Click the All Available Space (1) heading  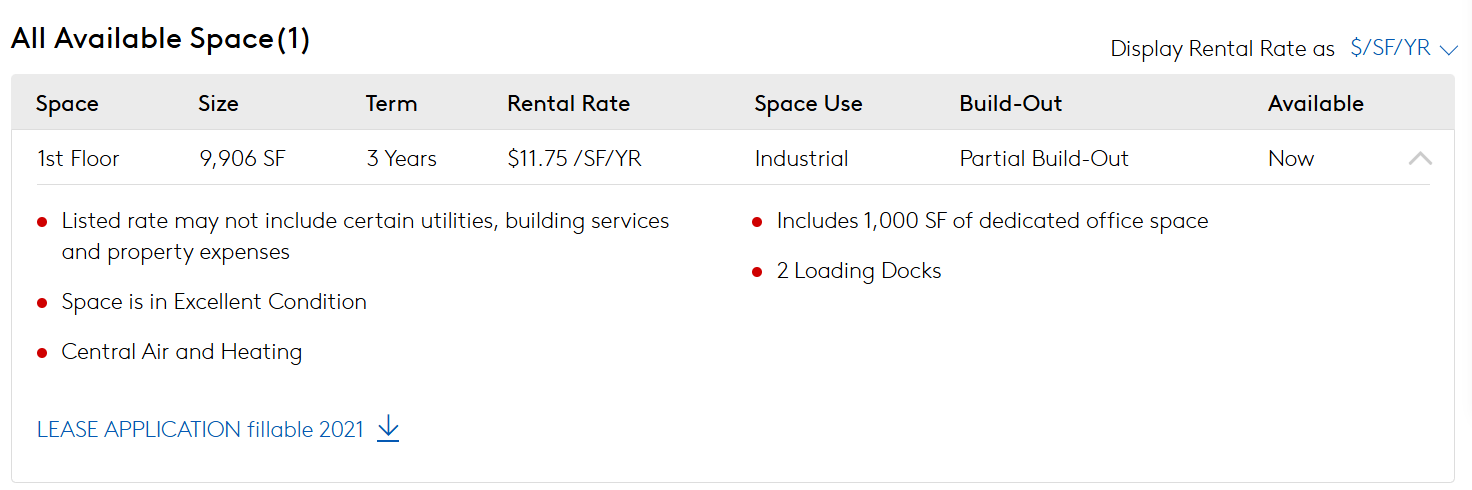[160, 39]
